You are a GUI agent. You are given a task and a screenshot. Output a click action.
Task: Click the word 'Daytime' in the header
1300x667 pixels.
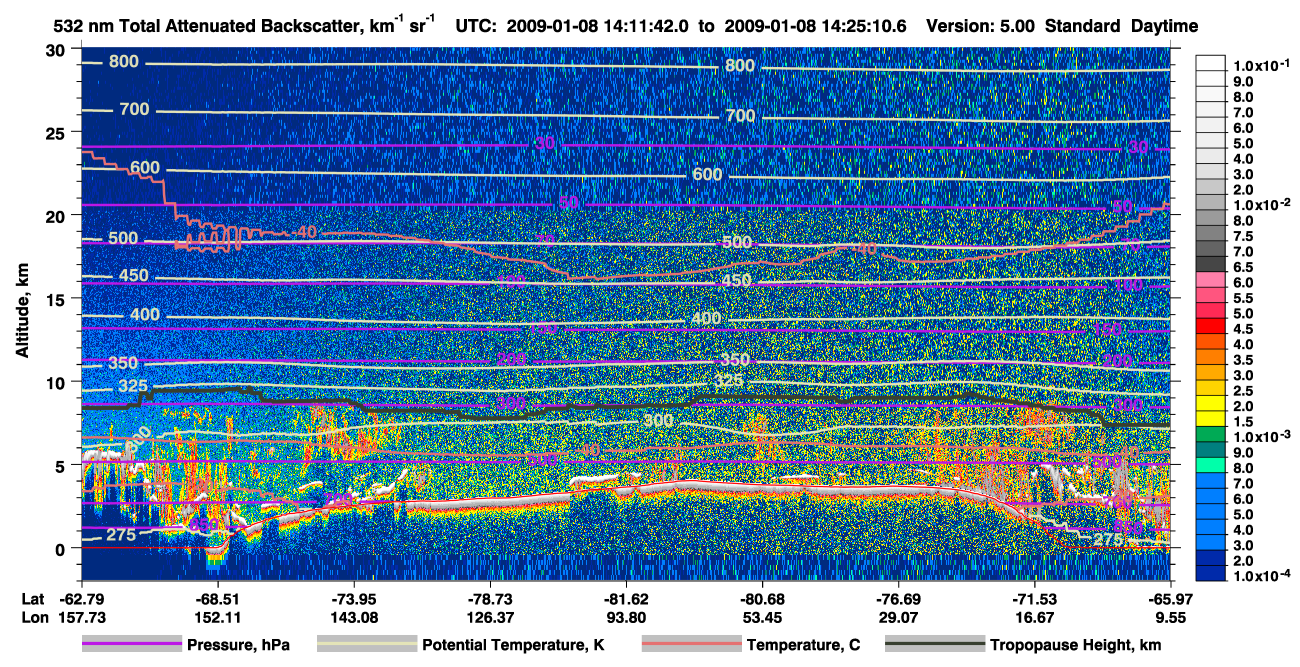[x=1163, y=26]
